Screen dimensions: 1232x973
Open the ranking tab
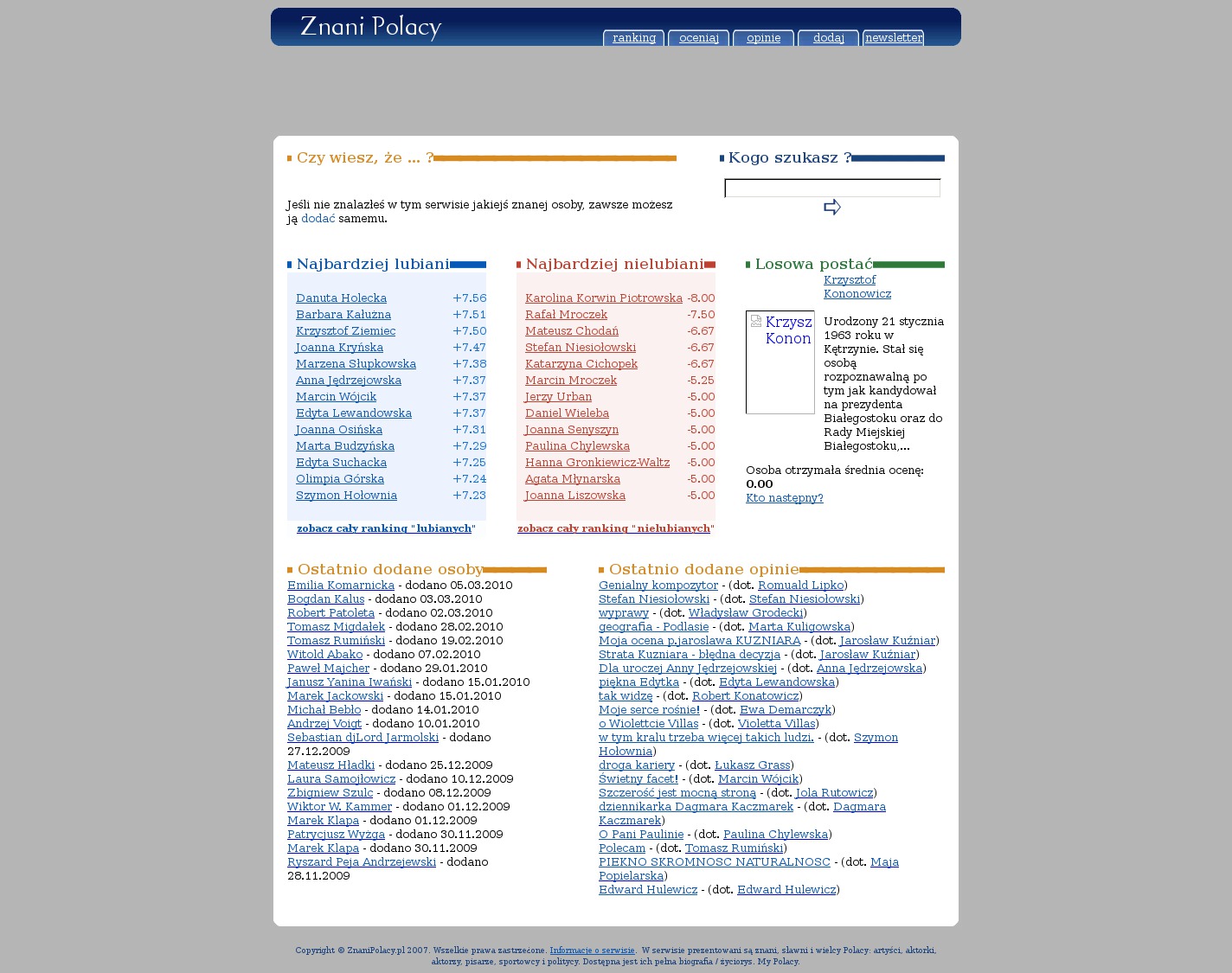tap(633, 38)
